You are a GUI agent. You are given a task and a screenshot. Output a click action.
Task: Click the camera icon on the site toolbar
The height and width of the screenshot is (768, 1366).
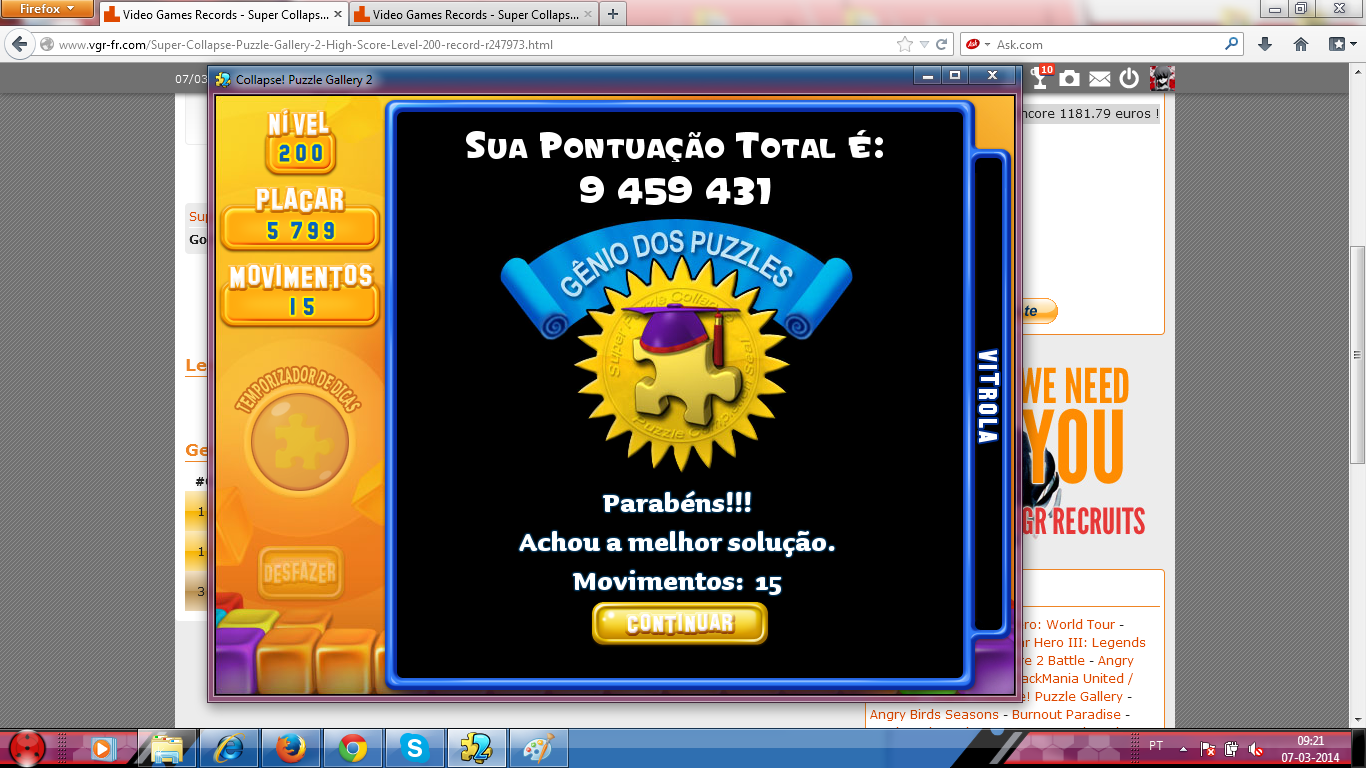(1070, 79)
